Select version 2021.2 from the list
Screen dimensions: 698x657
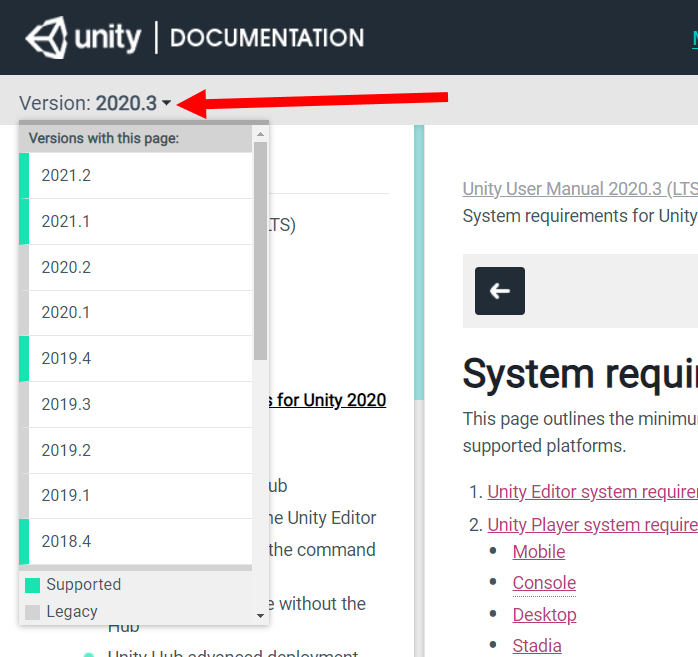[135, 175]
